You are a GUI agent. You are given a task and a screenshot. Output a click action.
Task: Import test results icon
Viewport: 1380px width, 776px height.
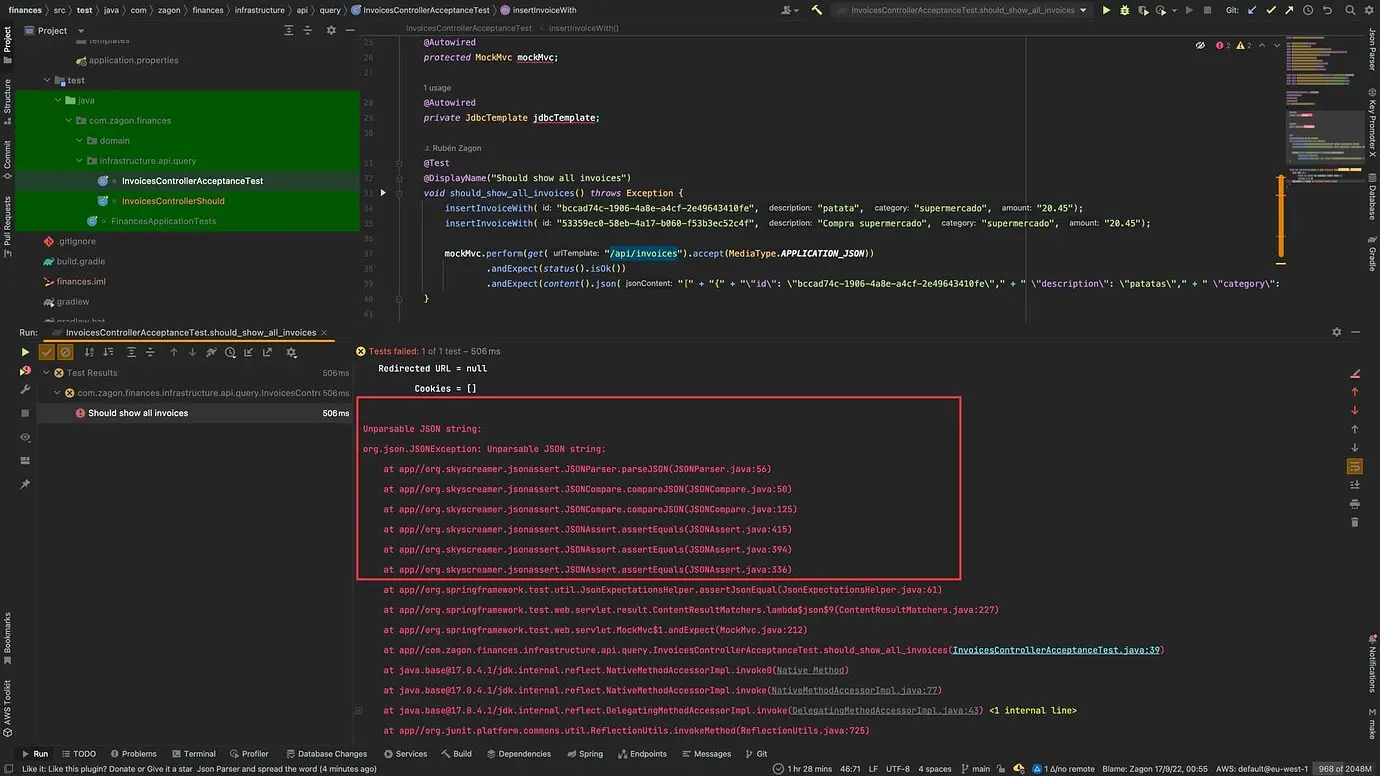(249, 352)
